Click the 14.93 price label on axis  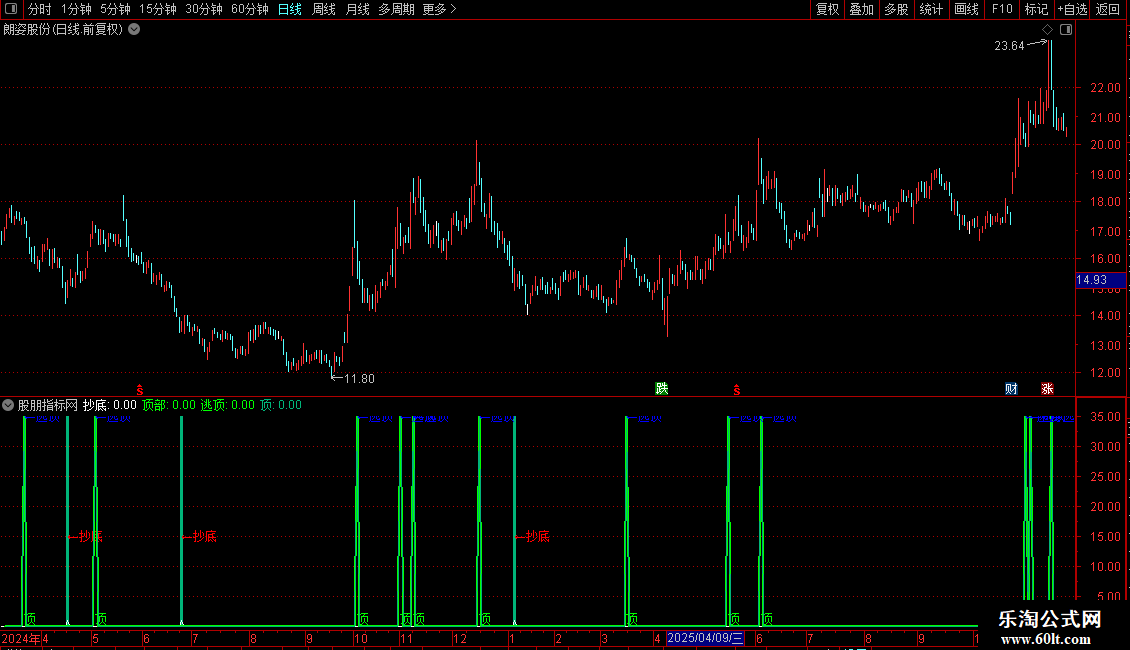click(x=1100, y=280)
